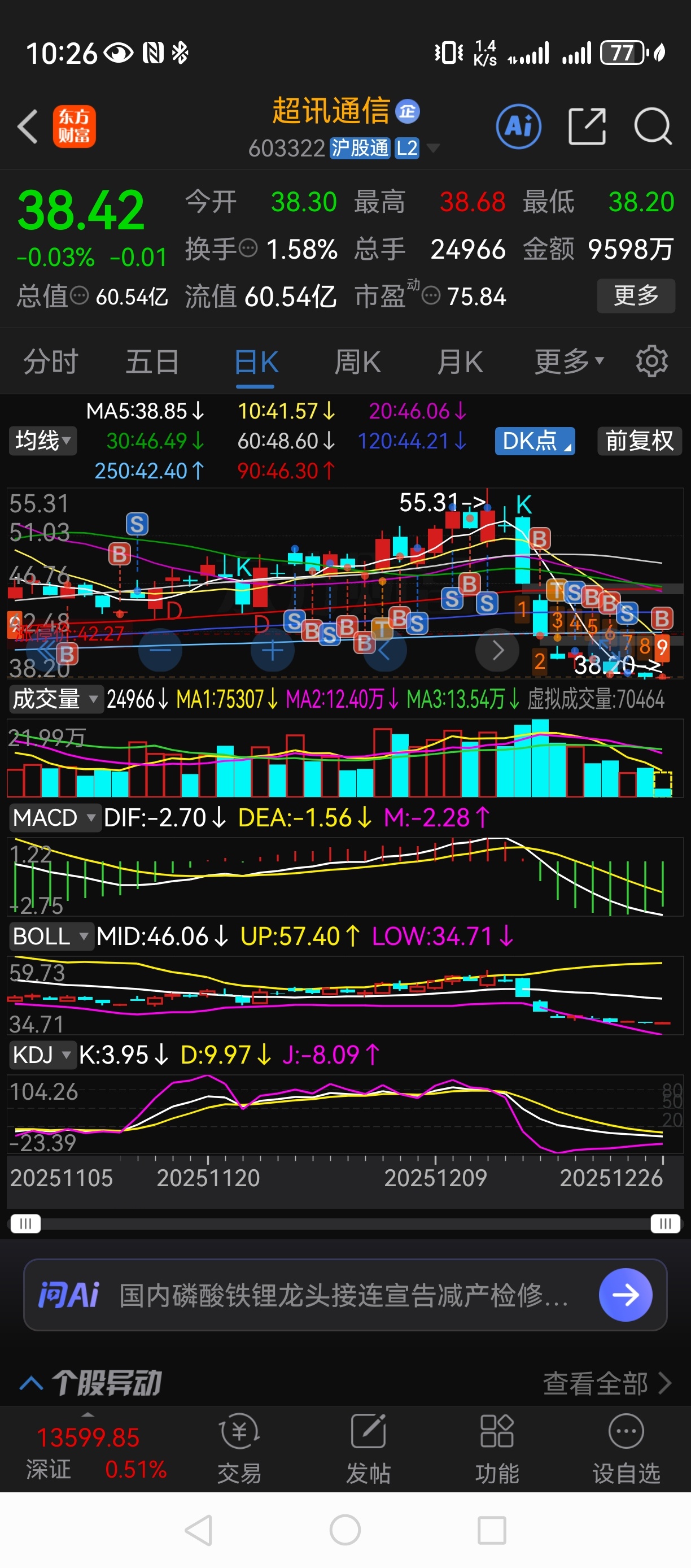The image size is (691, 1568).
Task: Open the 功能 functions icon
Action: click(497, 1449)
